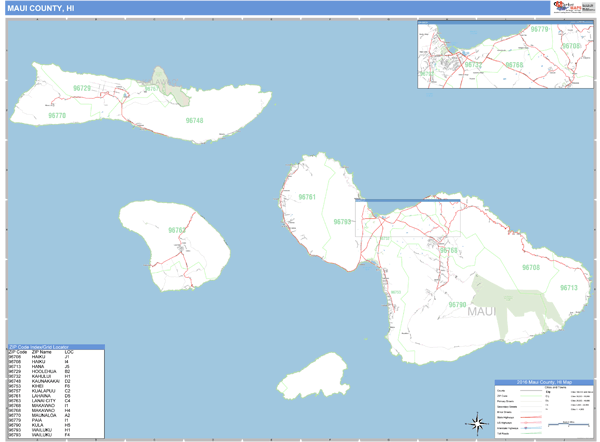The image size is (600, 442).
Task: Select the 96708 HAIKU I4 index row
Action: click(x=41, y=362)
